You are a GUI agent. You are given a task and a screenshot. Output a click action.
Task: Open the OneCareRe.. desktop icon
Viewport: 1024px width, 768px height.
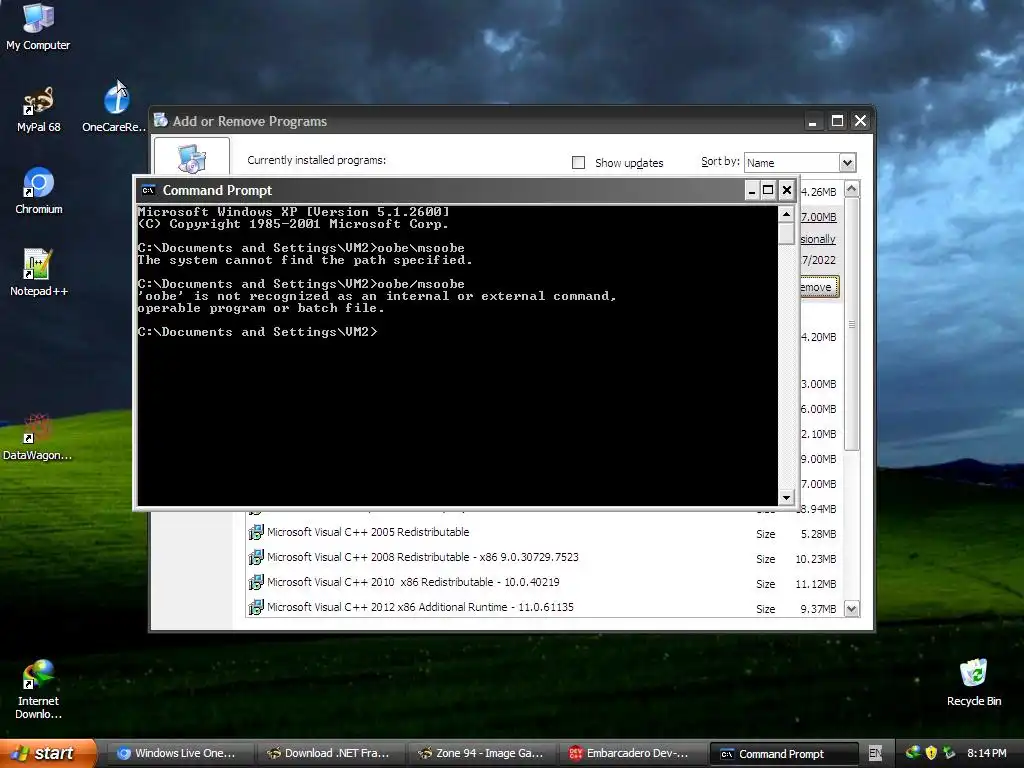tap(115, 108)
